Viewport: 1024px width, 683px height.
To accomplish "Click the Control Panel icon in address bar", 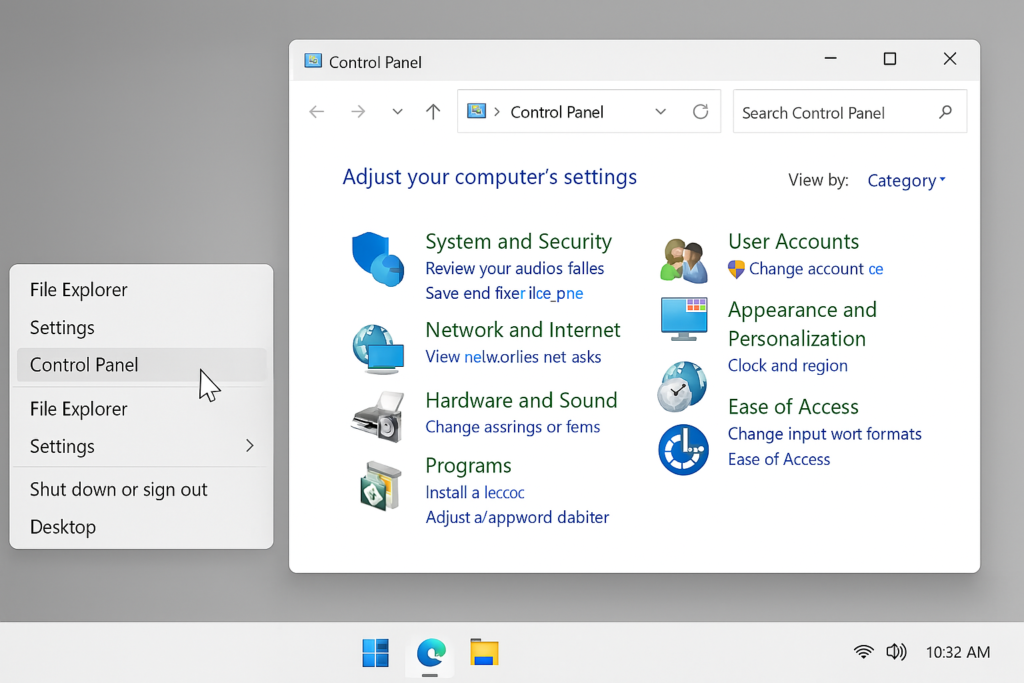I will click(x=476, y=111).
